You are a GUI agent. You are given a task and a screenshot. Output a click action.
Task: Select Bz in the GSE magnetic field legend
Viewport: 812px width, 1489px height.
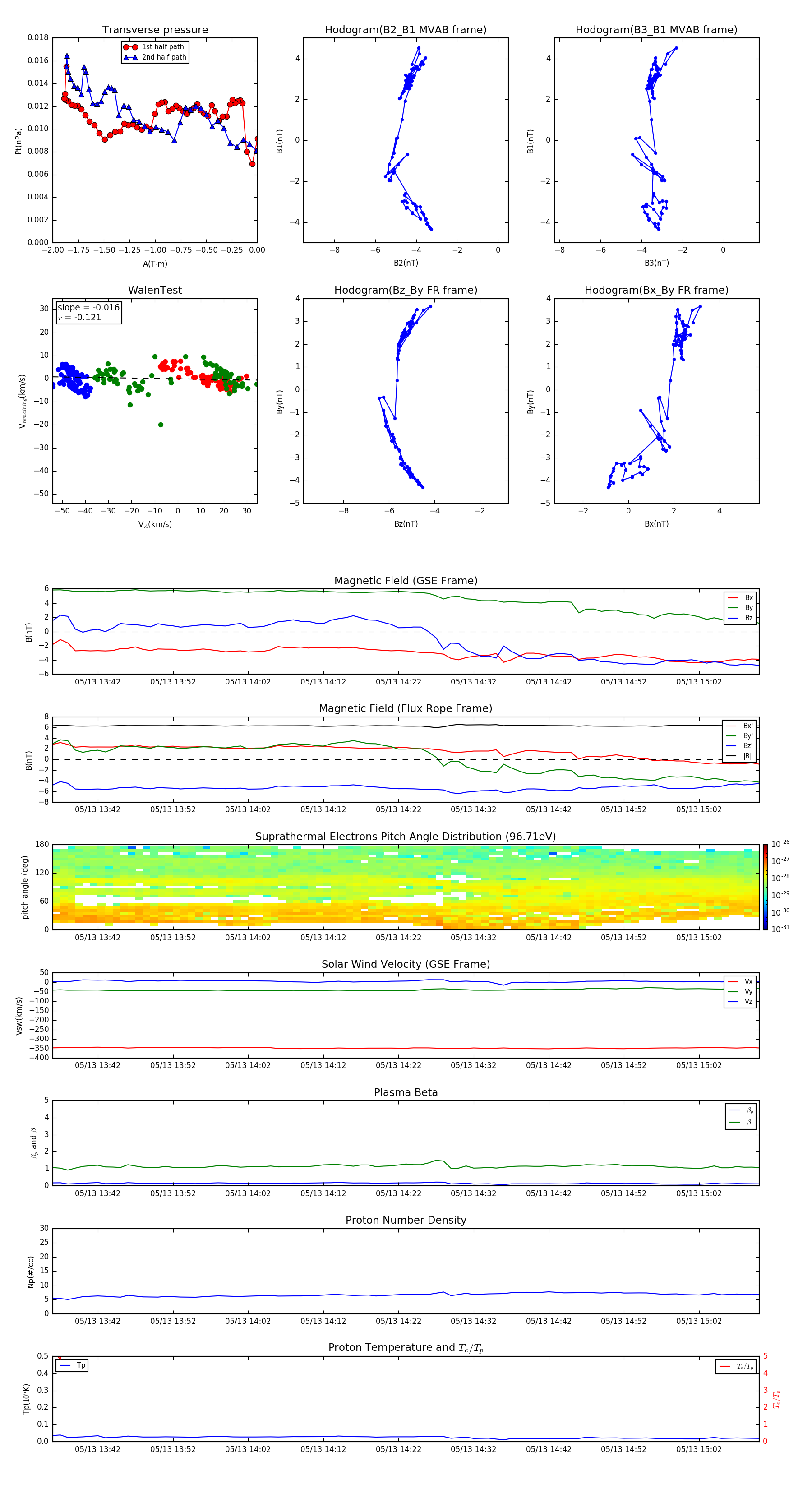point(740,619)
